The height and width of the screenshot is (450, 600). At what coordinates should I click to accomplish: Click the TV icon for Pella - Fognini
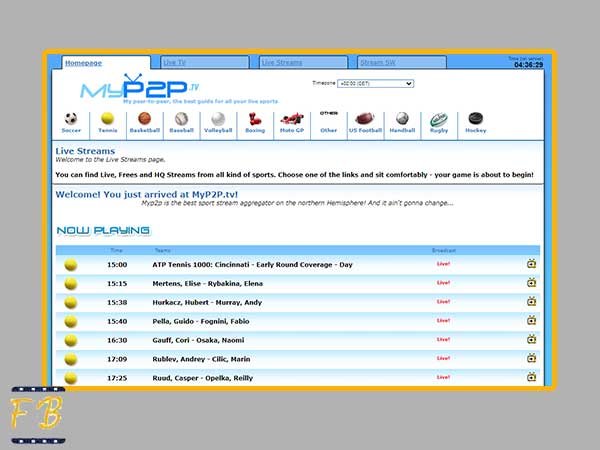531,320
